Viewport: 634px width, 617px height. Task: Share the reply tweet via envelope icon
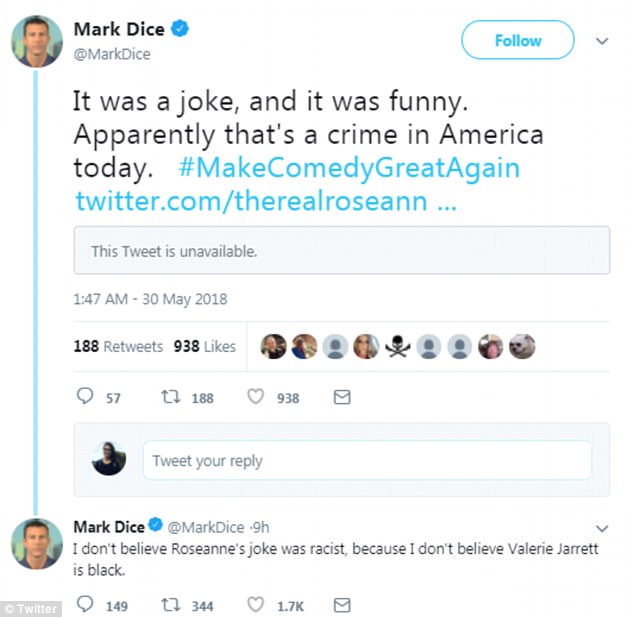pyautogui.click(x=341, y=604)
